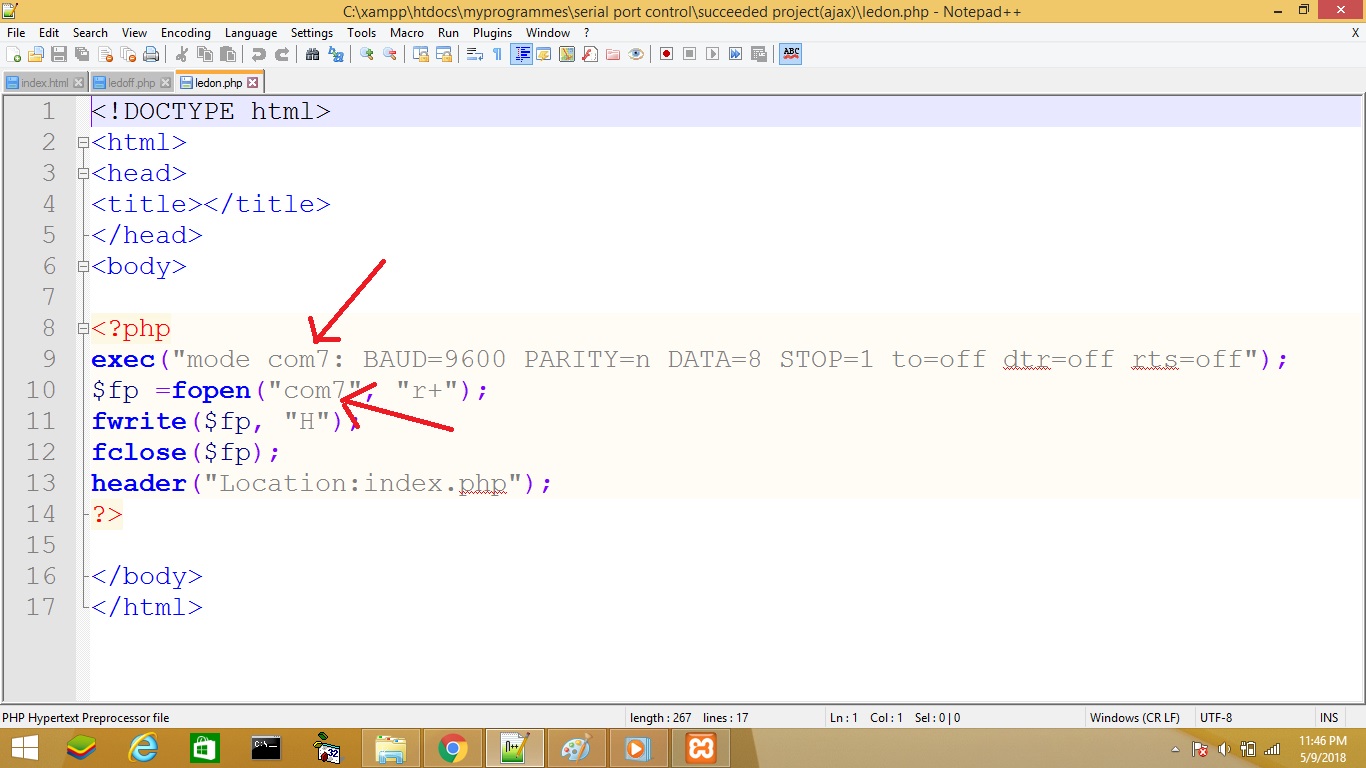1366x768 pixels.
Task: Toggle synchronize vertical scrolling
Action: (422, 54)
